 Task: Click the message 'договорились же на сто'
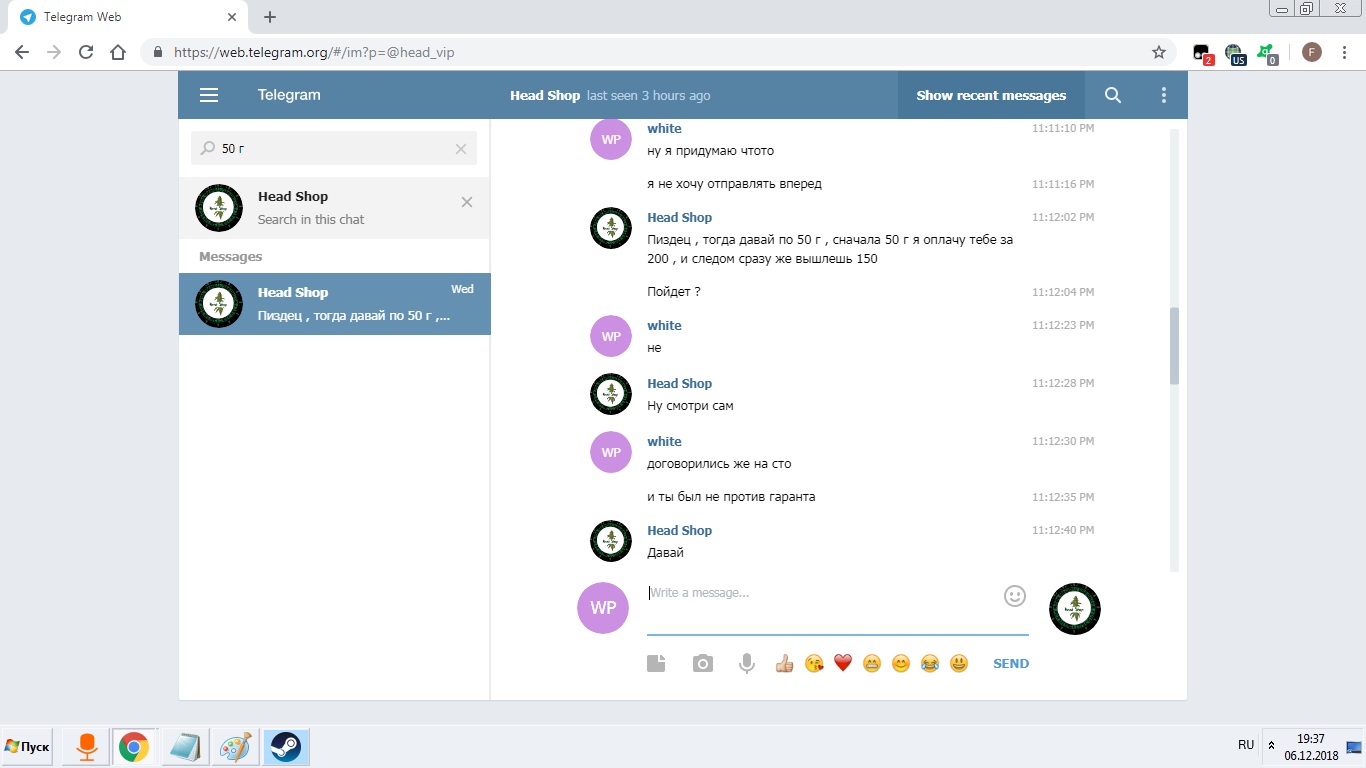pos(719,464)
